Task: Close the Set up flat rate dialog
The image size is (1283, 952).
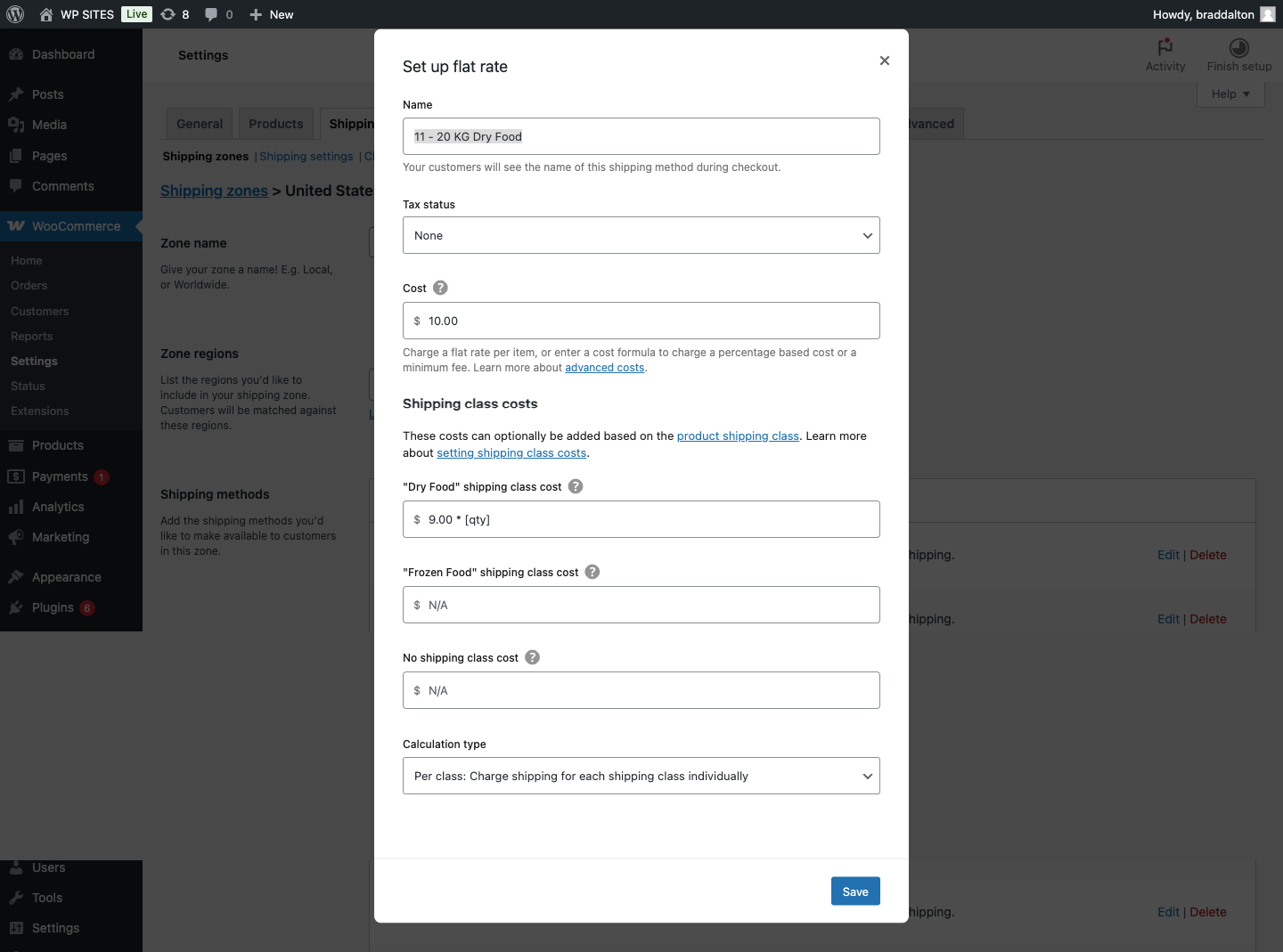Action: point(884,61)
